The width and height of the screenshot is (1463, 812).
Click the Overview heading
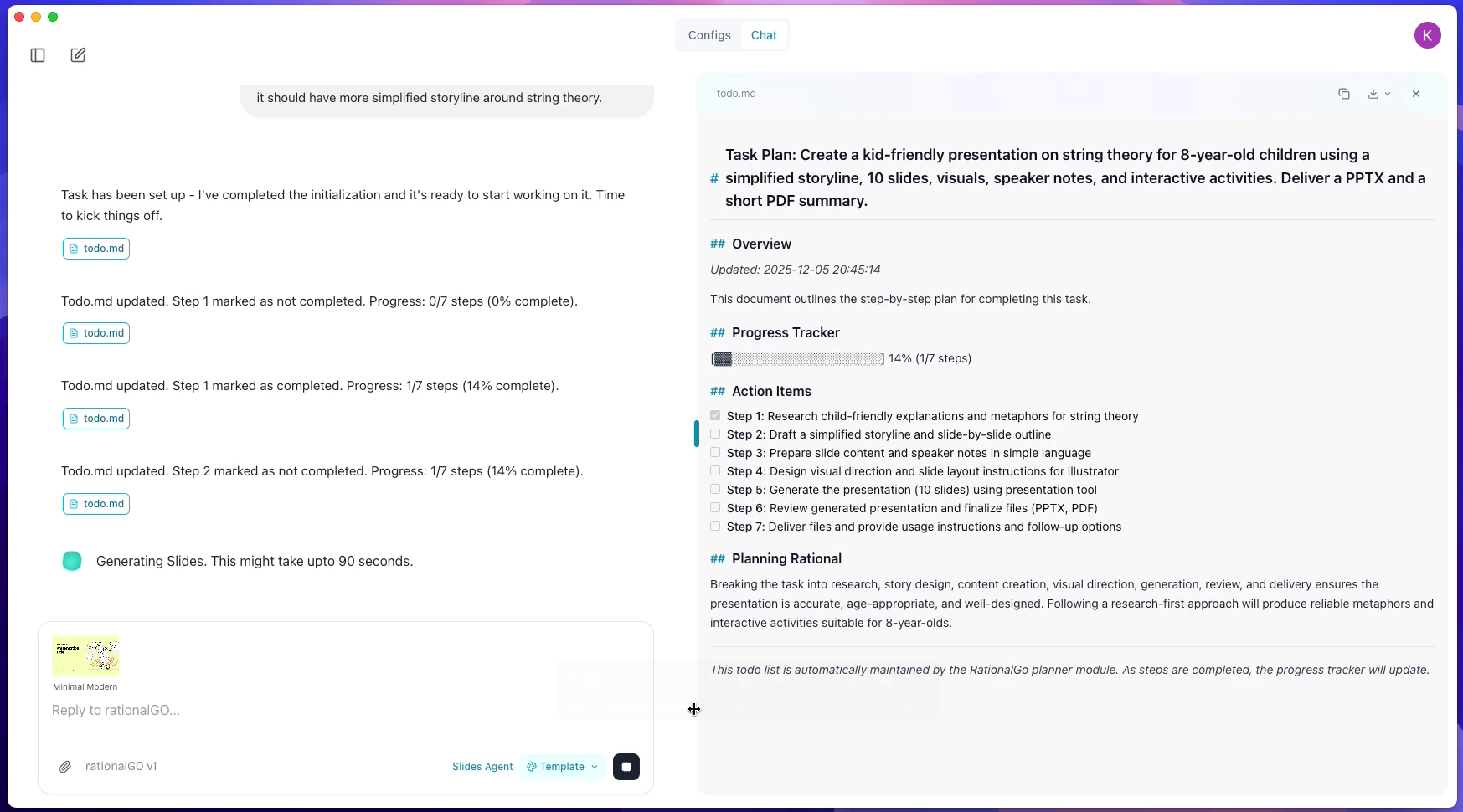[761, 244]
